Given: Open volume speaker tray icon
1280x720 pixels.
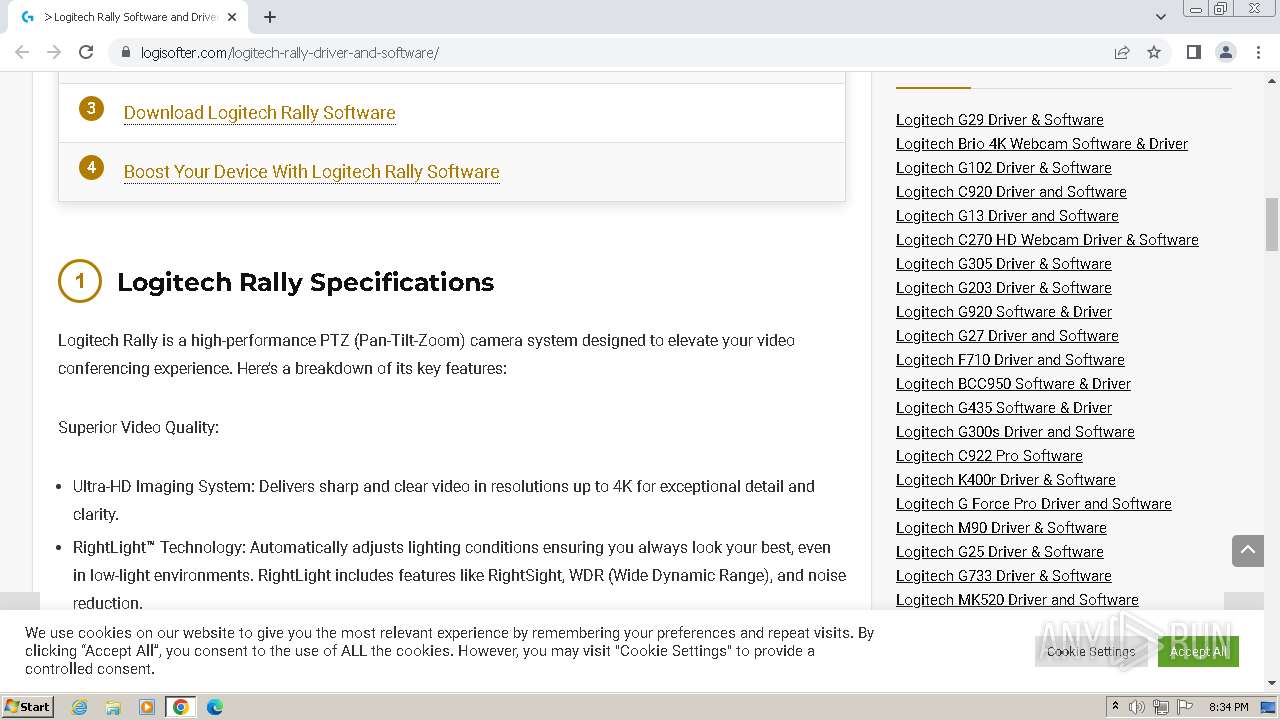Looking at the screenshot, I should point(1137,707).
